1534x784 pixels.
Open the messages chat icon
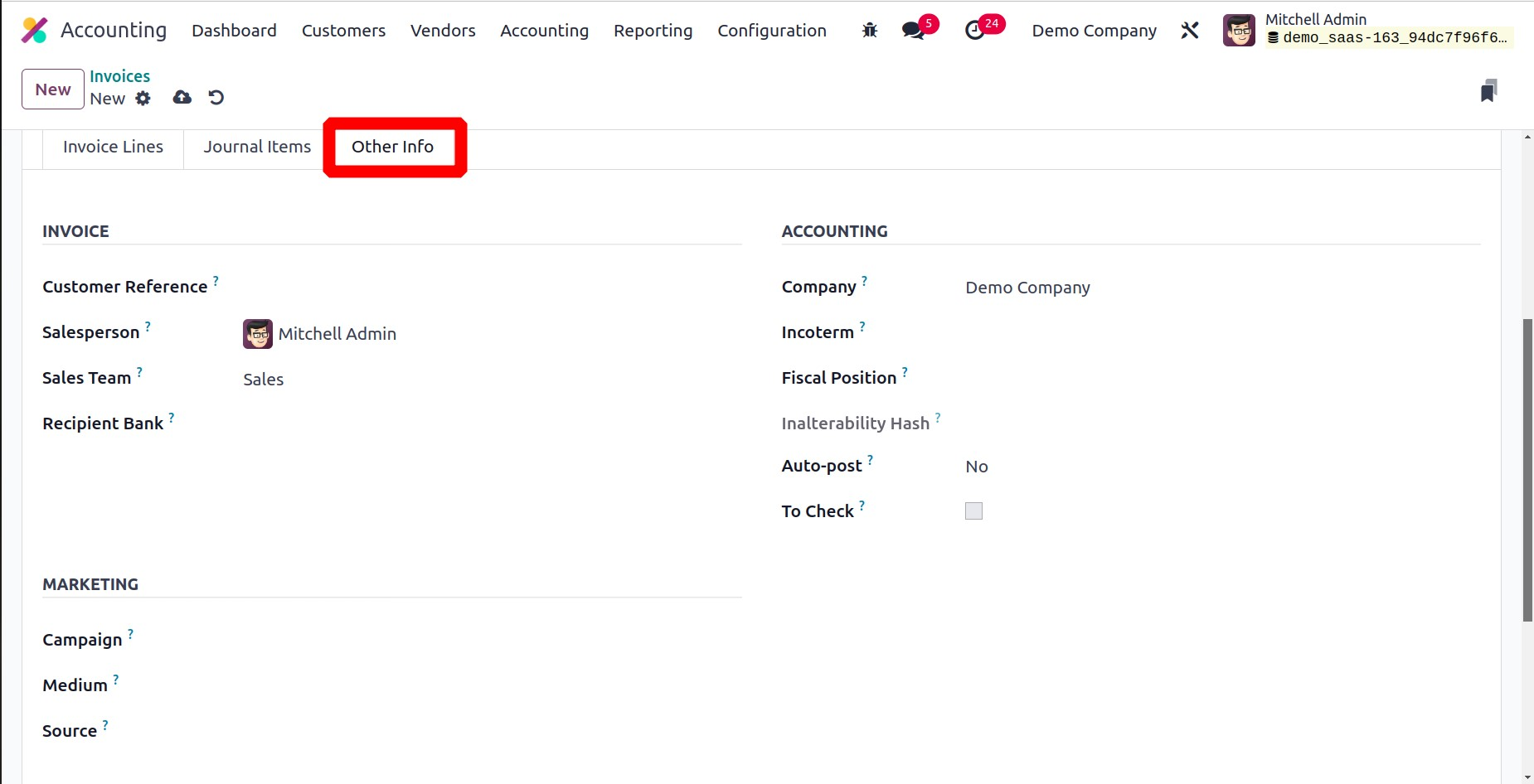tap(913, 31)
